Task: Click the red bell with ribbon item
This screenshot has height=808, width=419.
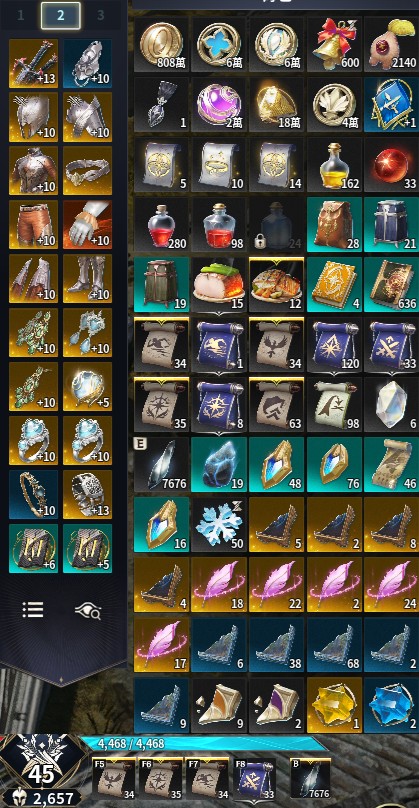Action: 334,44
